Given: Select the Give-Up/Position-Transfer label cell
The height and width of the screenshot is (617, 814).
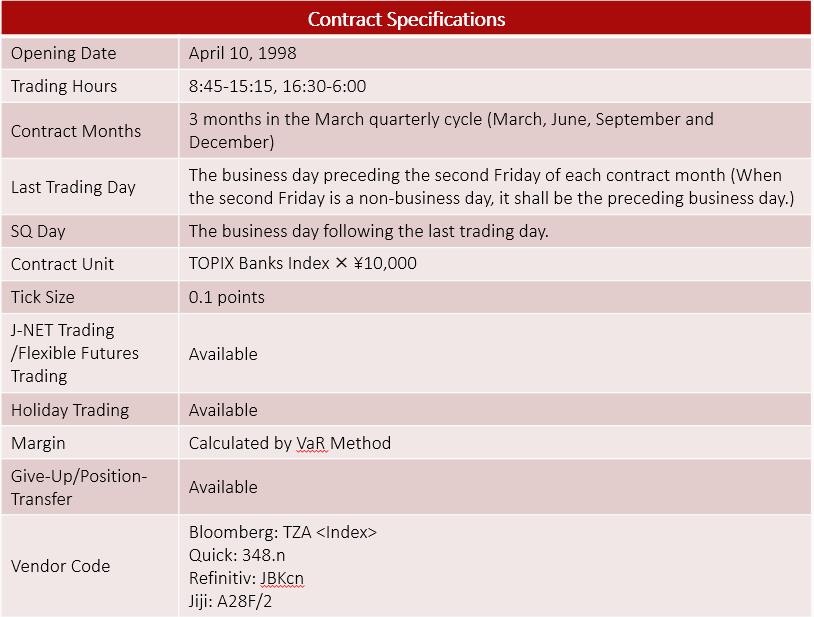Looking at the screenshot, I should (x=79, y=487).
